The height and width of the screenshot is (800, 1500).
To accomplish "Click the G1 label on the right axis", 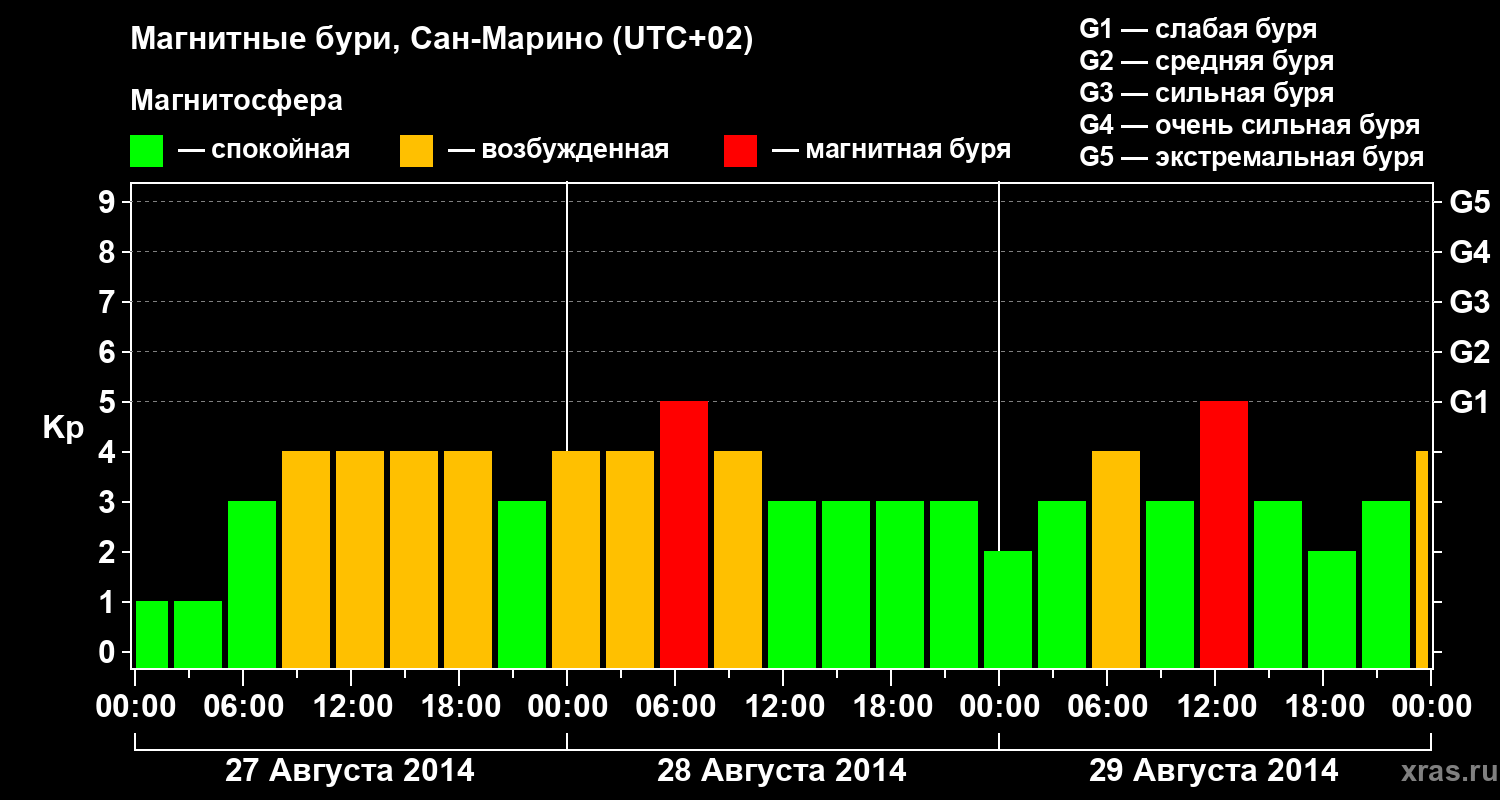I will tap(1470, 402).
